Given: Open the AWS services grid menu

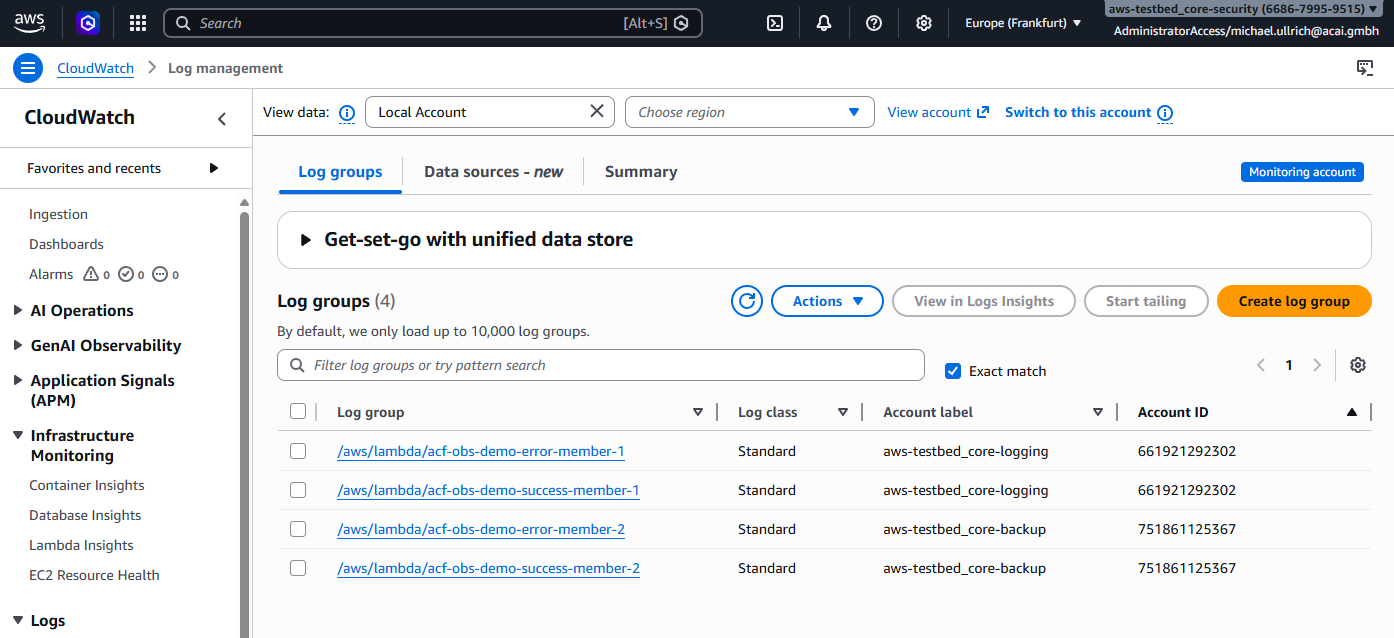Looking at the screenshot, I should (x=138, y=23).
